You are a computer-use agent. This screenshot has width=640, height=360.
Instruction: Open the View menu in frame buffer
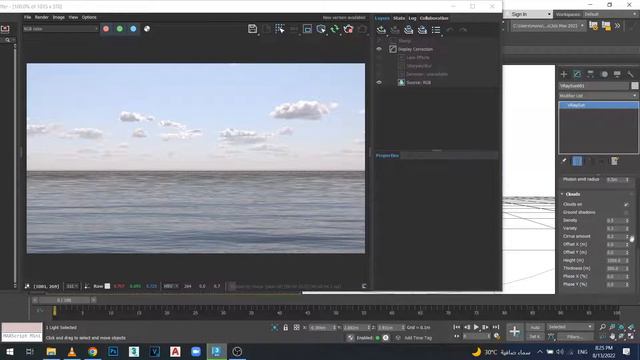click(73, 17)
